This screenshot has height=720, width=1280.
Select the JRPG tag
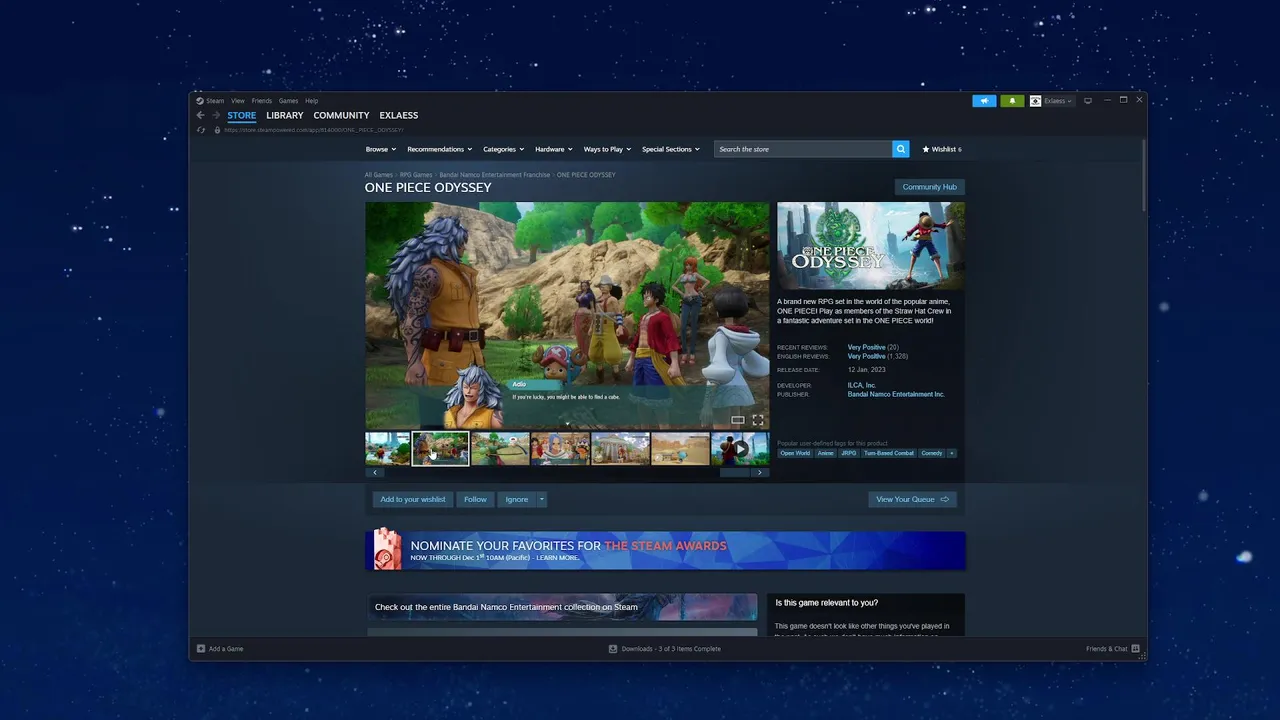(849, 453)
